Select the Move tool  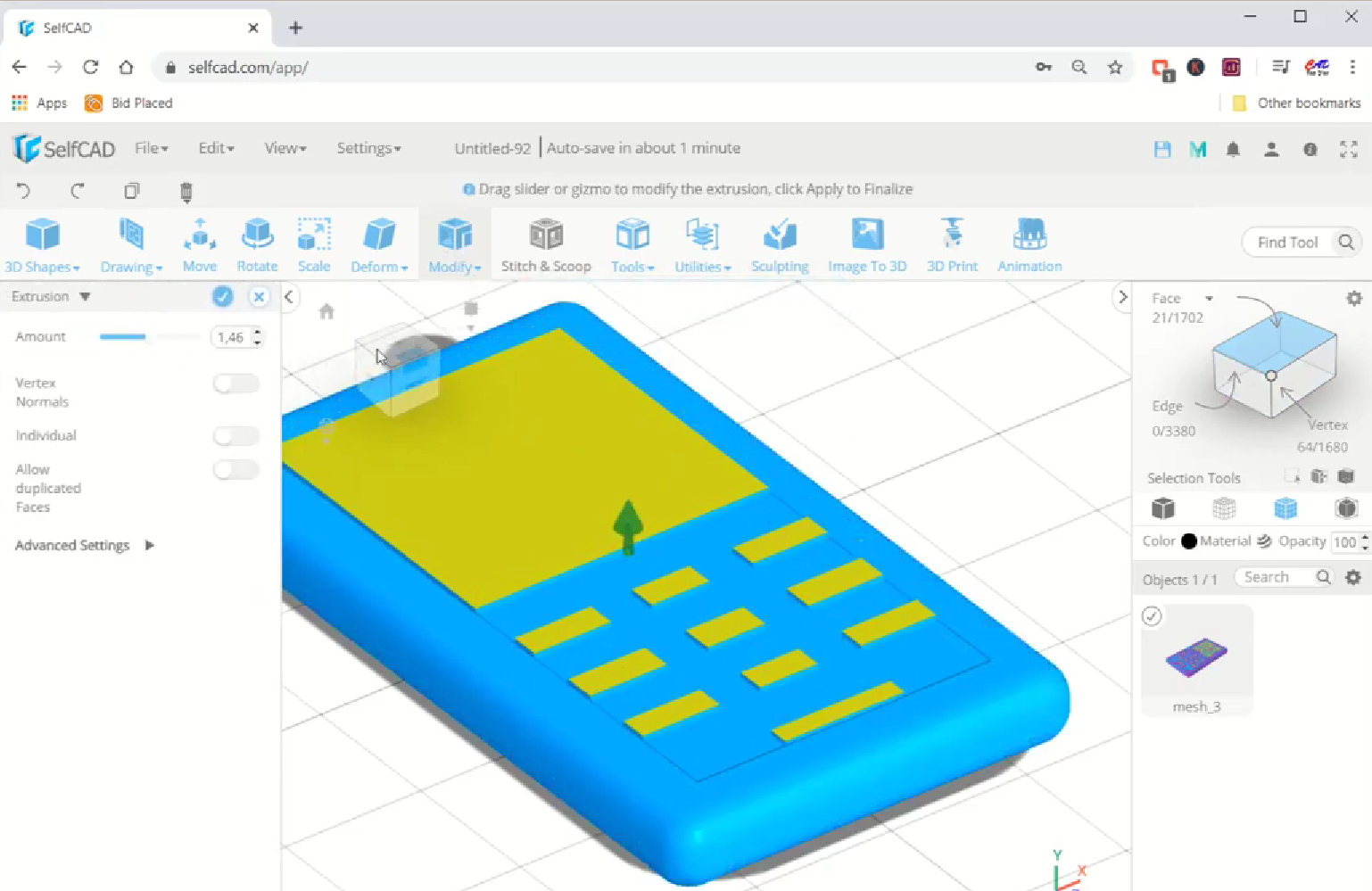[x=200, y=244]
